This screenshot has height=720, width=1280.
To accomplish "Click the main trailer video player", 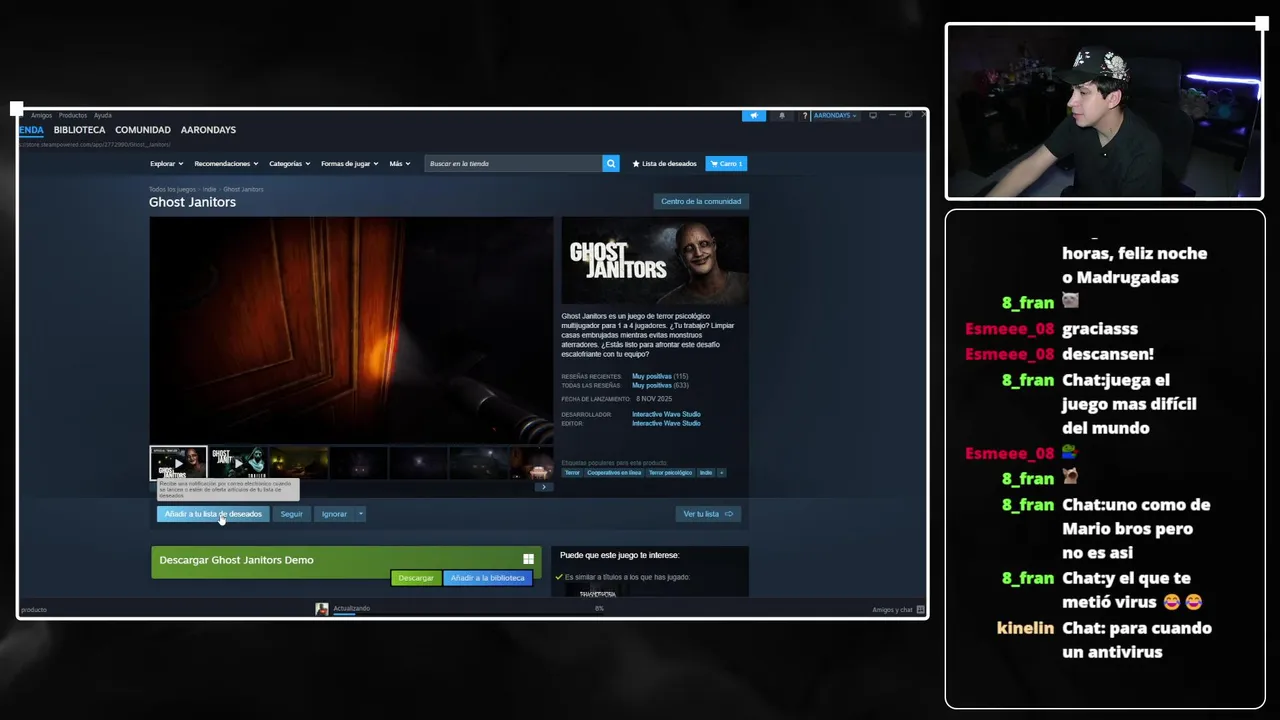I will [351, 330].
